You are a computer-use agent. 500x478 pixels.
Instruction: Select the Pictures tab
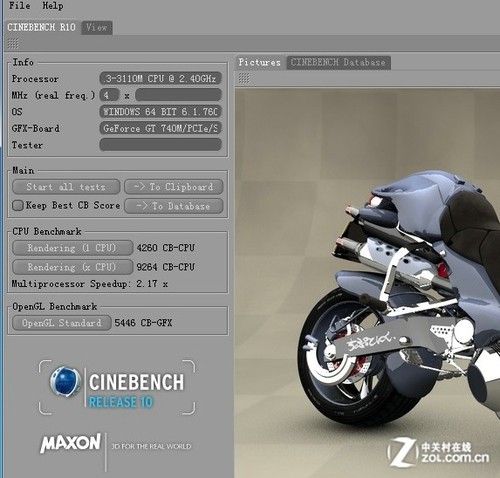tap(260, 62)
